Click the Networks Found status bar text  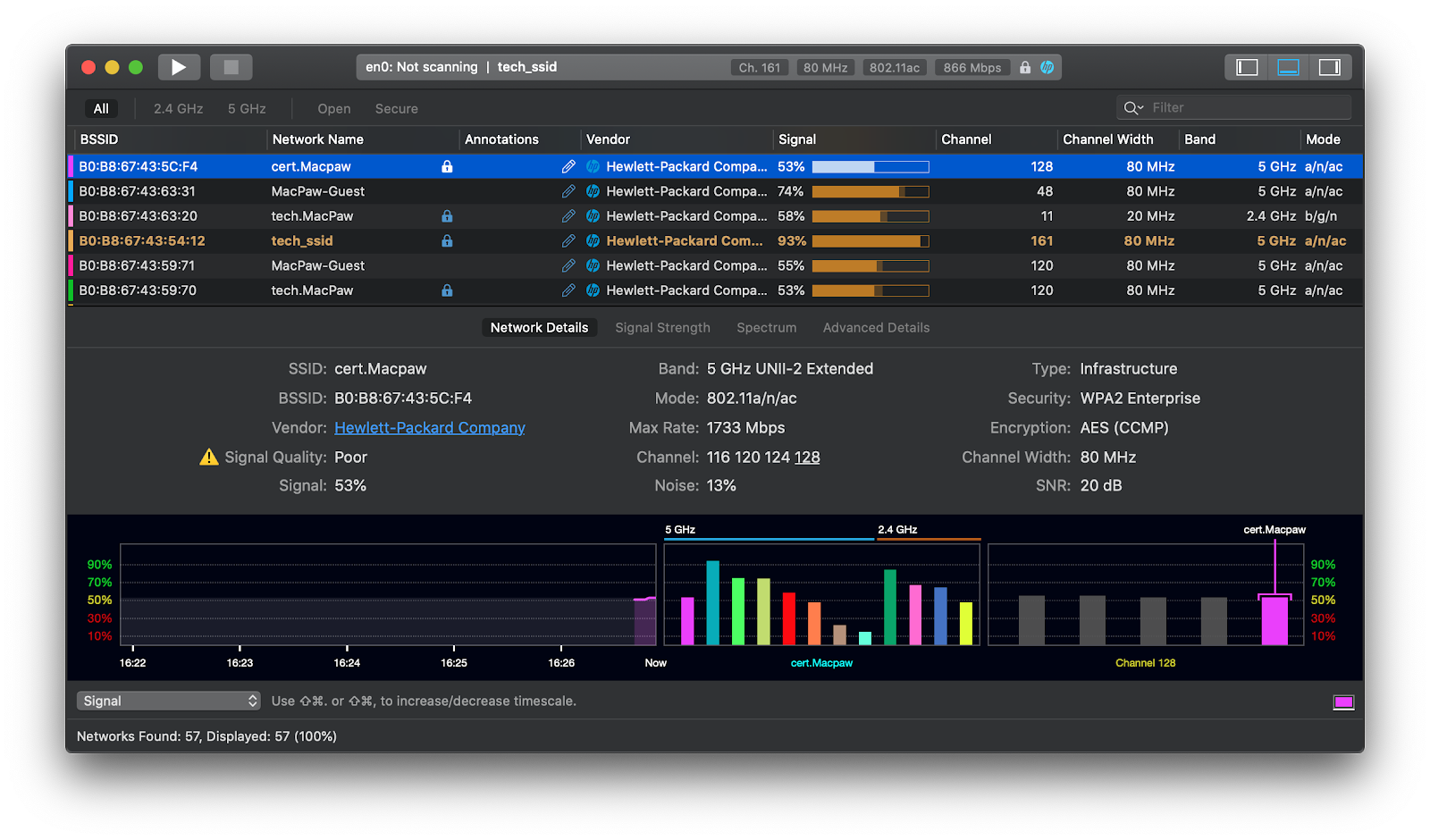point(206,736)
